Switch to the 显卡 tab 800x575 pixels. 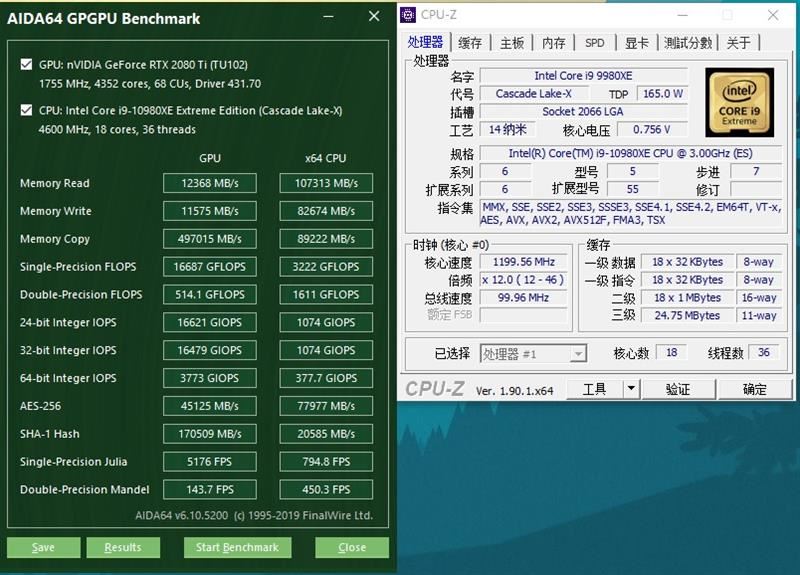(637, 43)
